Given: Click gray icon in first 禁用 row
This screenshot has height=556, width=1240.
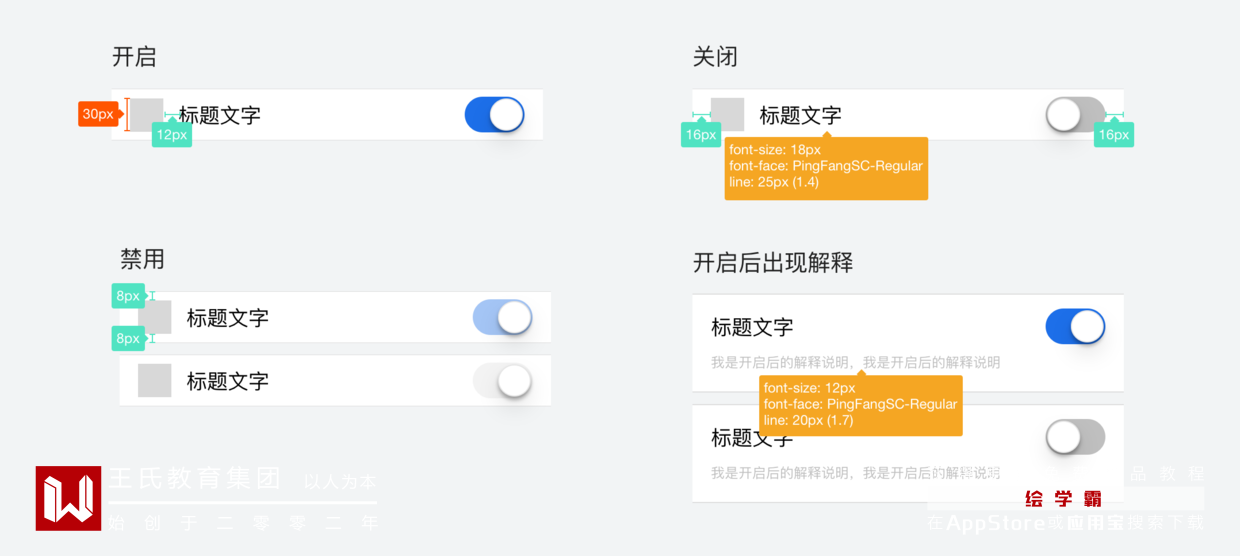Looking at the screenshot, I should click(x=155, y=318).
